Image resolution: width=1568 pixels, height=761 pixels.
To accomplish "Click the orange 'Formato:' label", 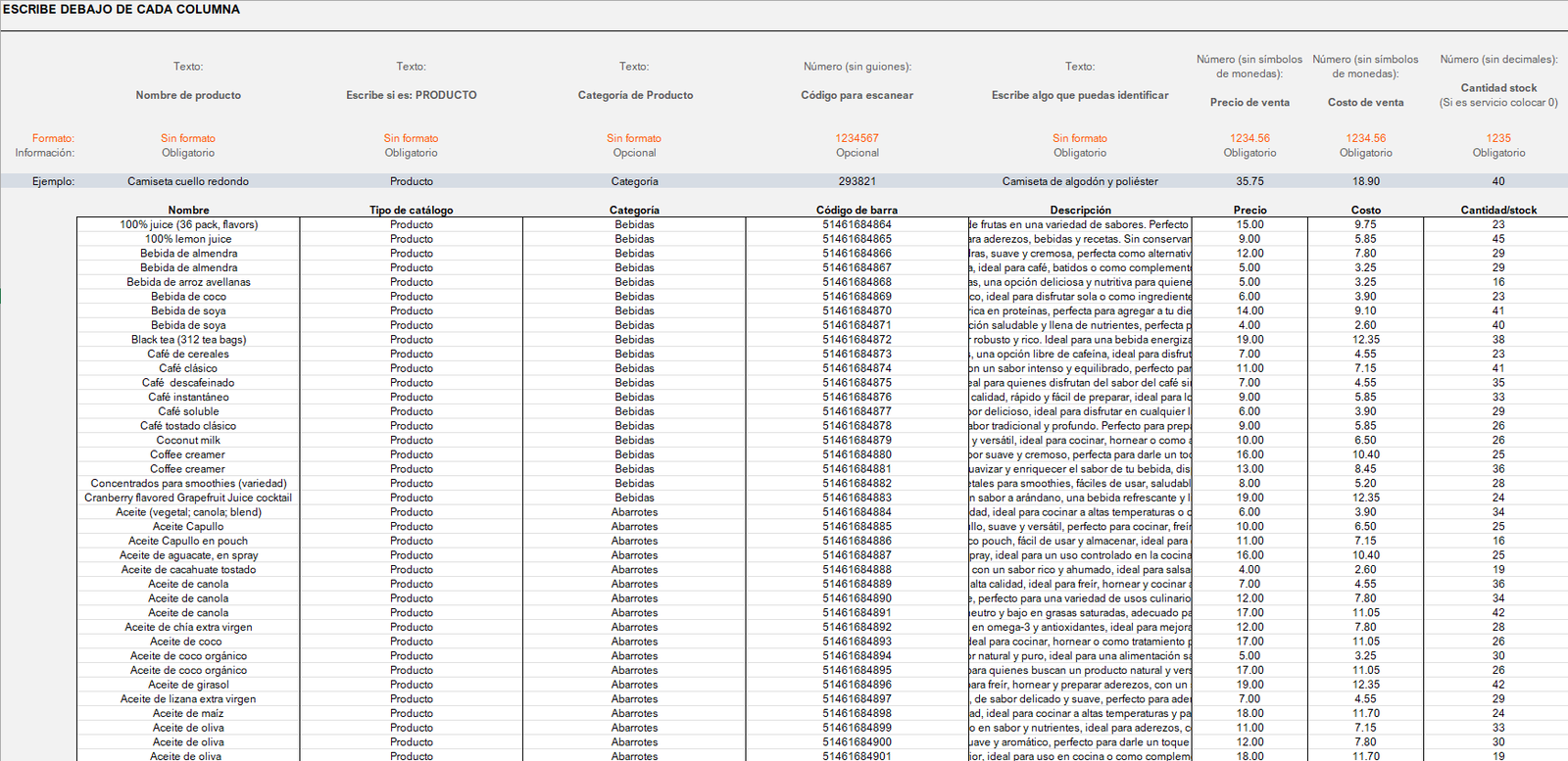I will coord(53,138).
